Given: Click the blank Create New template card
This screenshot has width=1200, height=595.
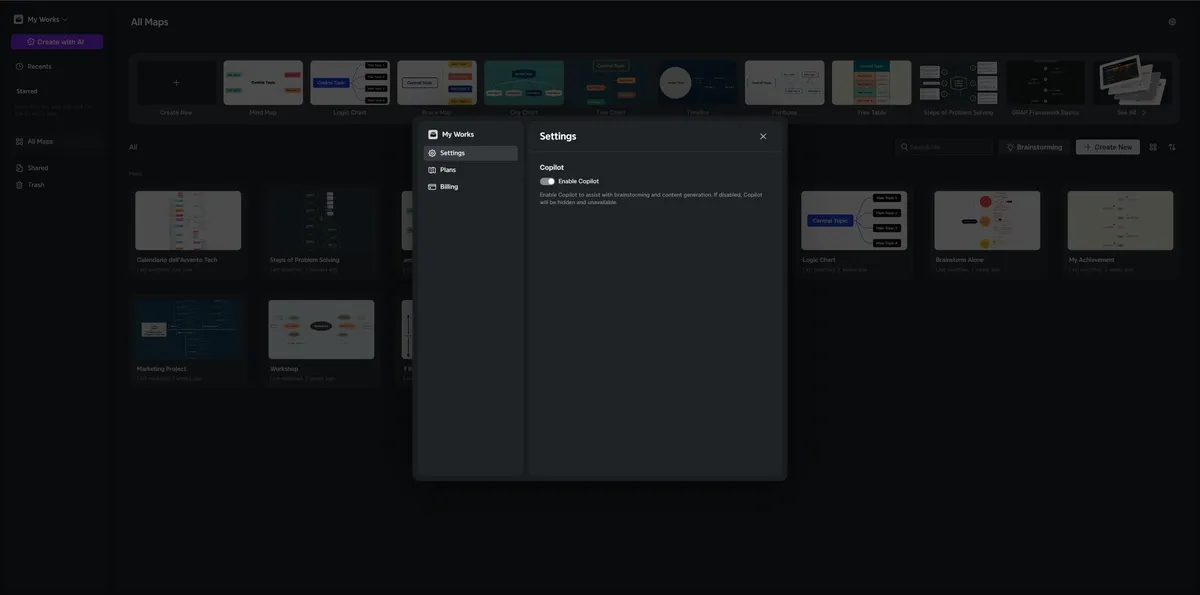Looking at the screenshot, I should point(176,88).
